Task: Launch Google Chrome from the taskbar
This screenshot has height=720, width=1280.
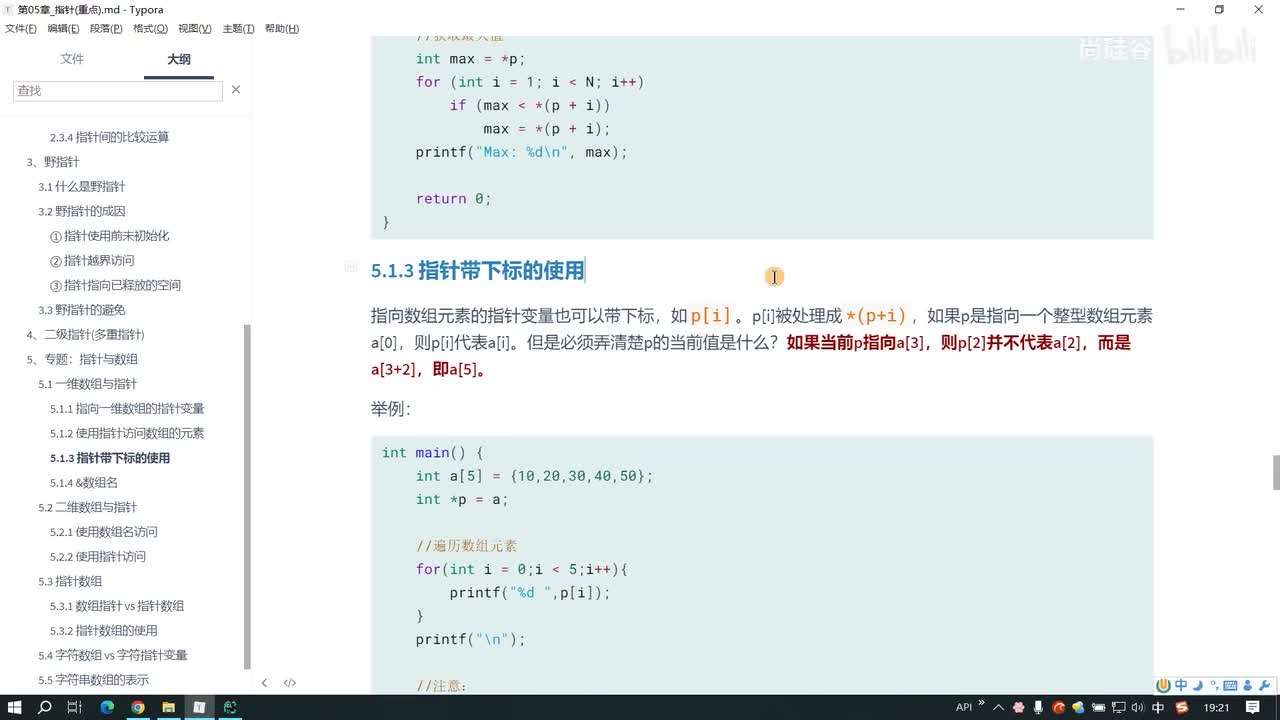Action: (x=138, y=707)
